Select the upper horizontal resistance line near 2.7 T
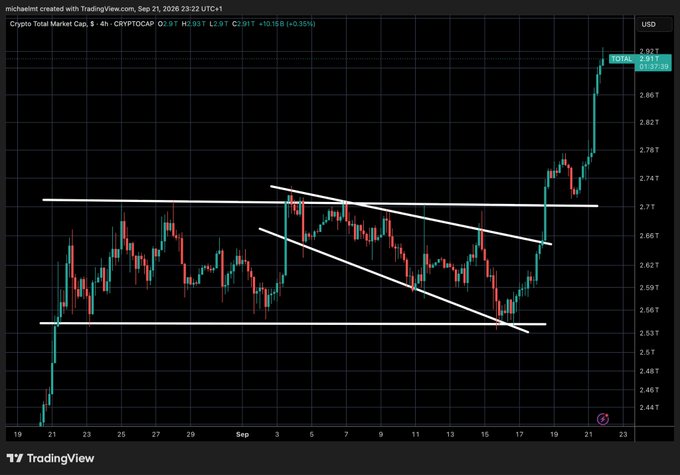 pyautogui.click(x=320, y=203)
